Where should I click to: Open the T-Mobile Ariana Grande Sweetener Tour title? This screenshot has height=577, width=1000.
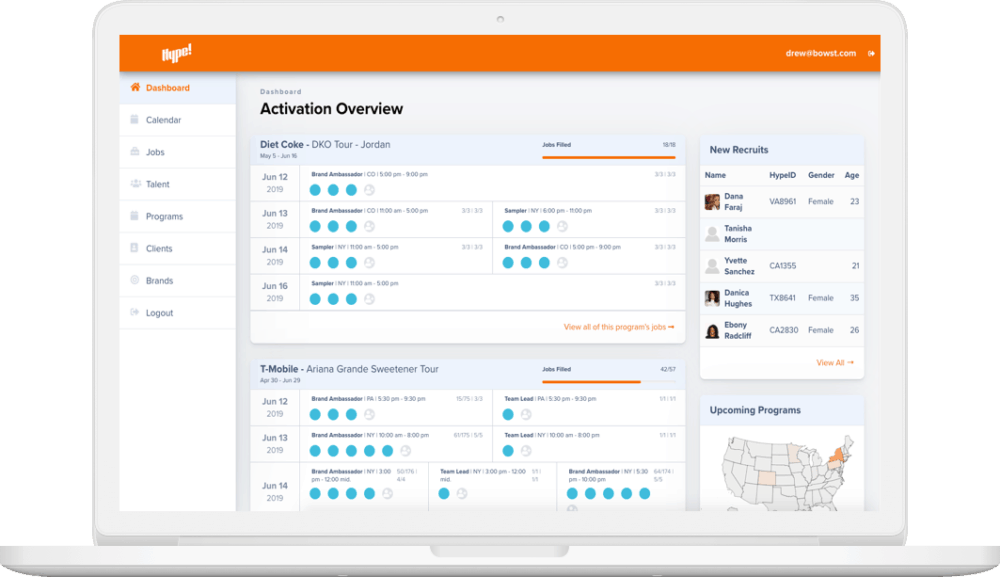349,369
